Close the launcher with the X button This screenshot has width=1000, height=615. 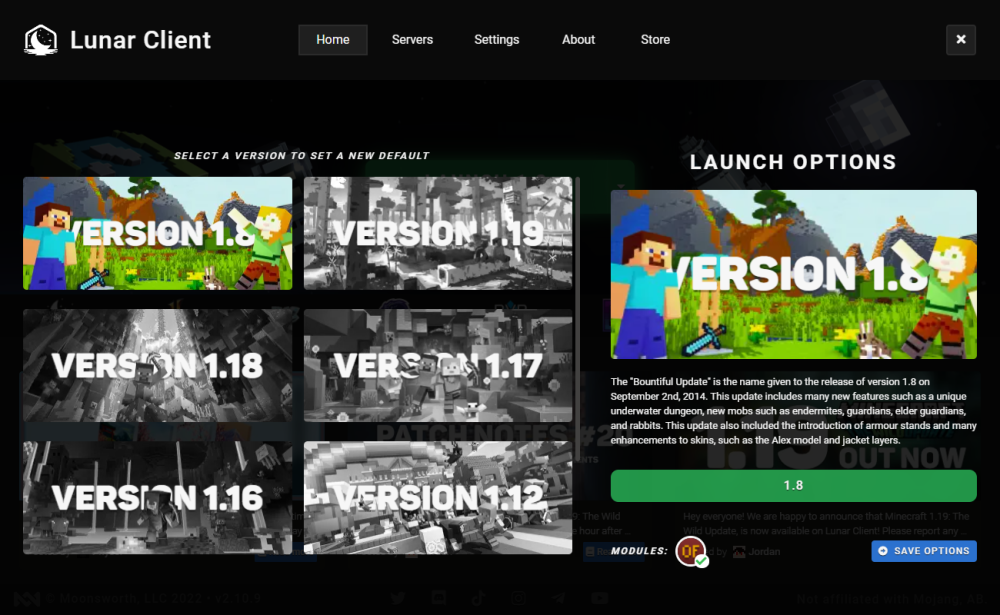[x=960, y=40]
